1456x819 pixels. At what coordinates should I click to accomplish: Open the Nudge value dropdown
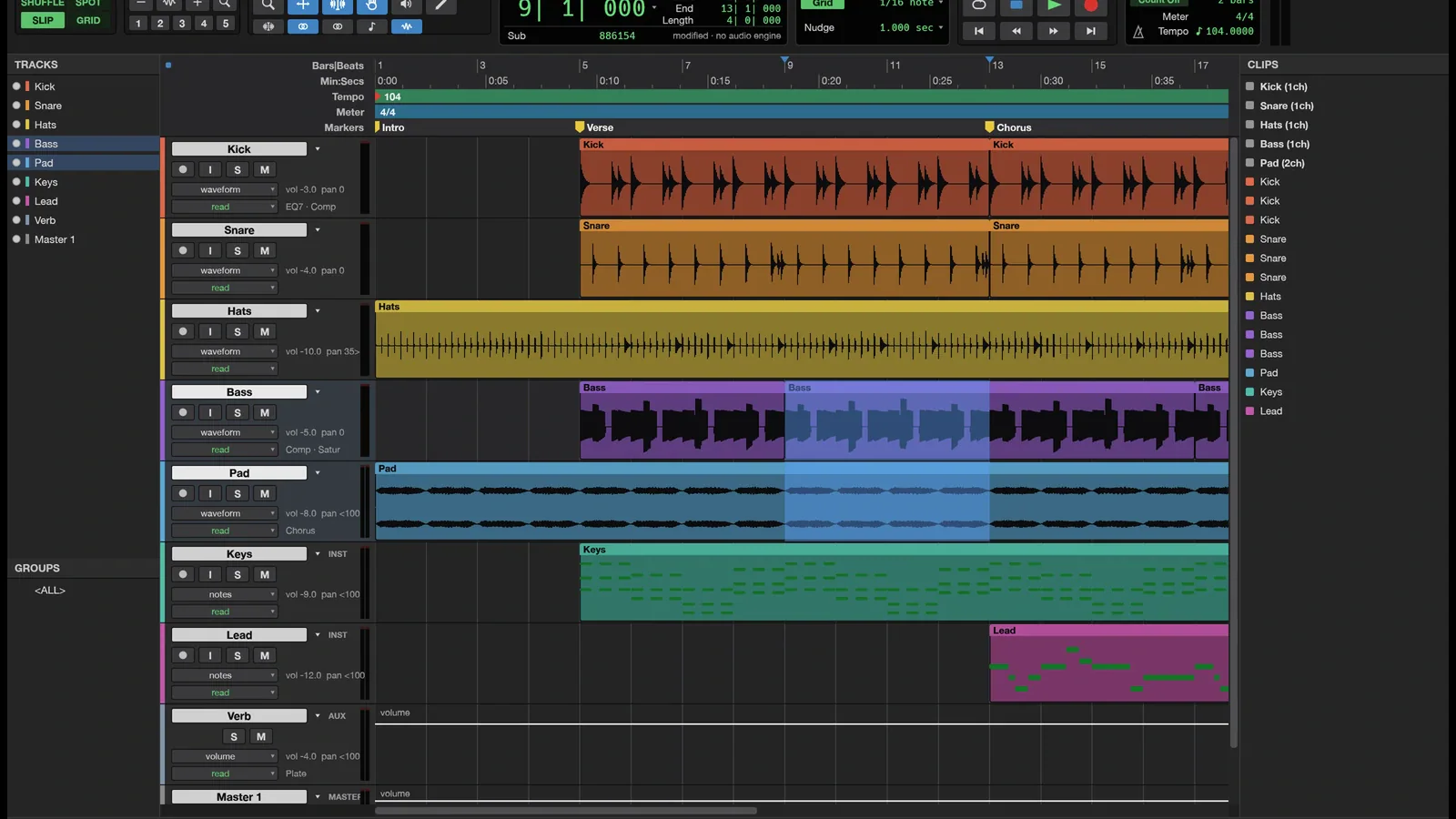941,27
